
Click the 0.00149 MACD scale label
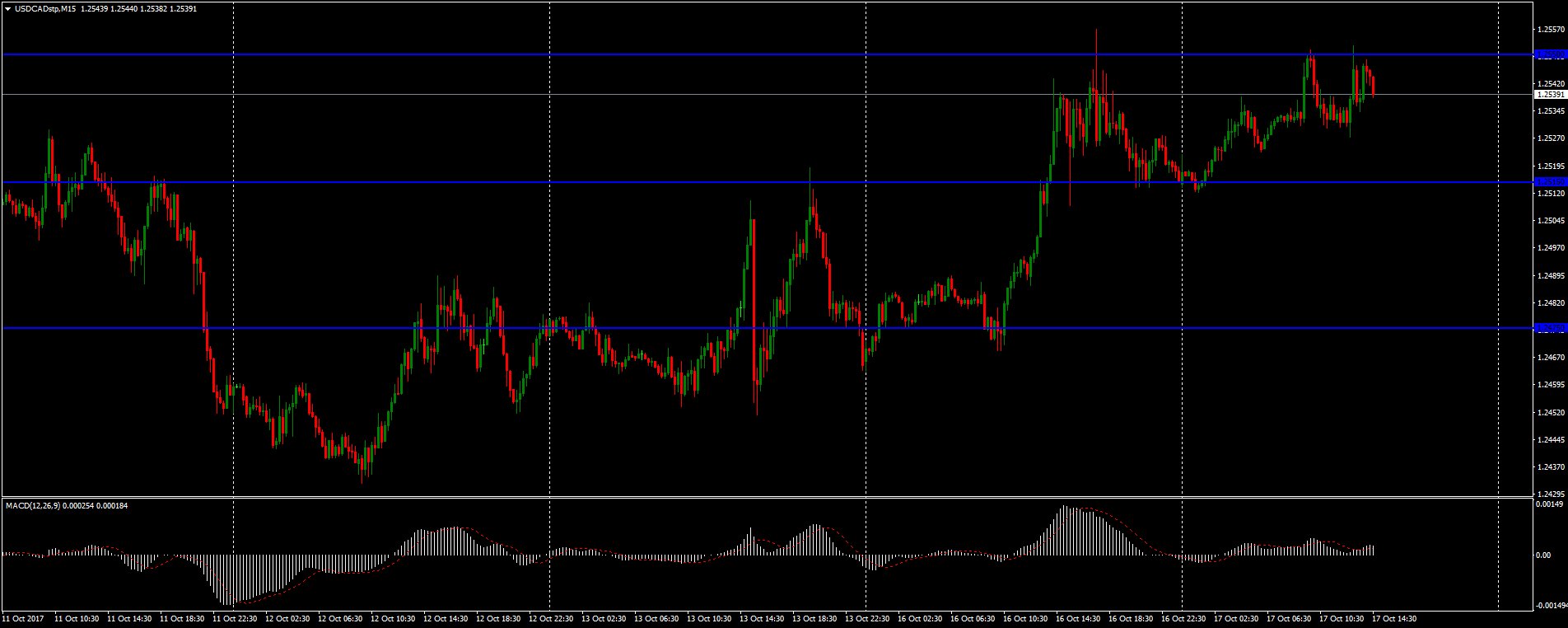1549,504
